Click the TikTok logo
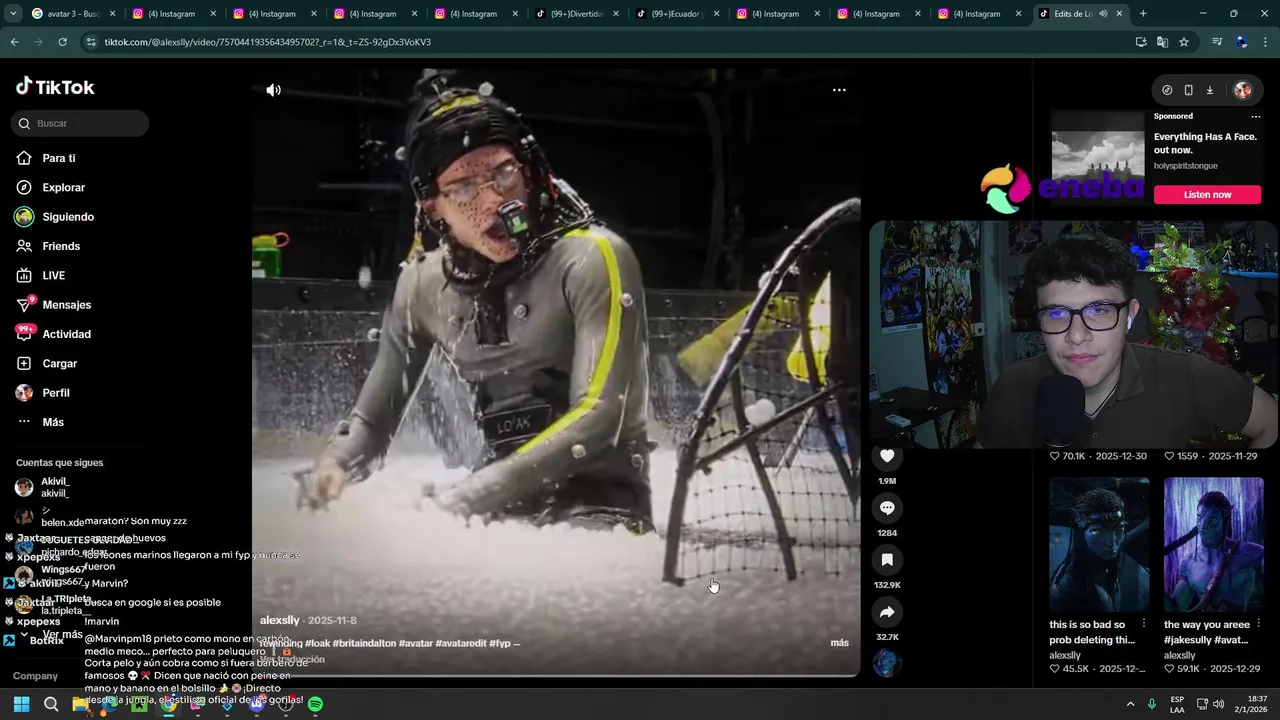This screenshot has height=720, width=1280. pos(55,87)
